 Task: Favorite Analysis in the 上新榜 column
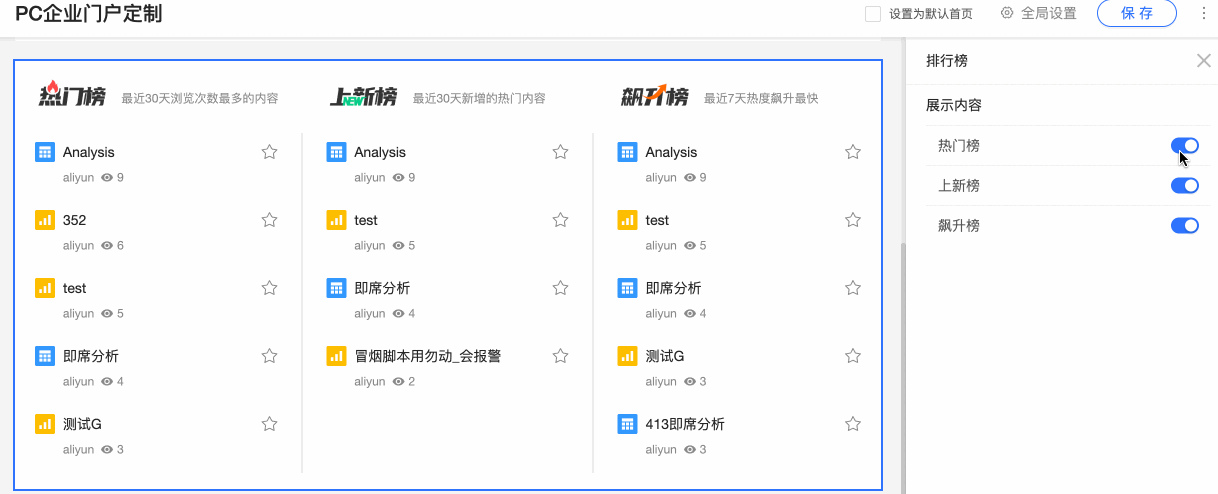[560, 152]
